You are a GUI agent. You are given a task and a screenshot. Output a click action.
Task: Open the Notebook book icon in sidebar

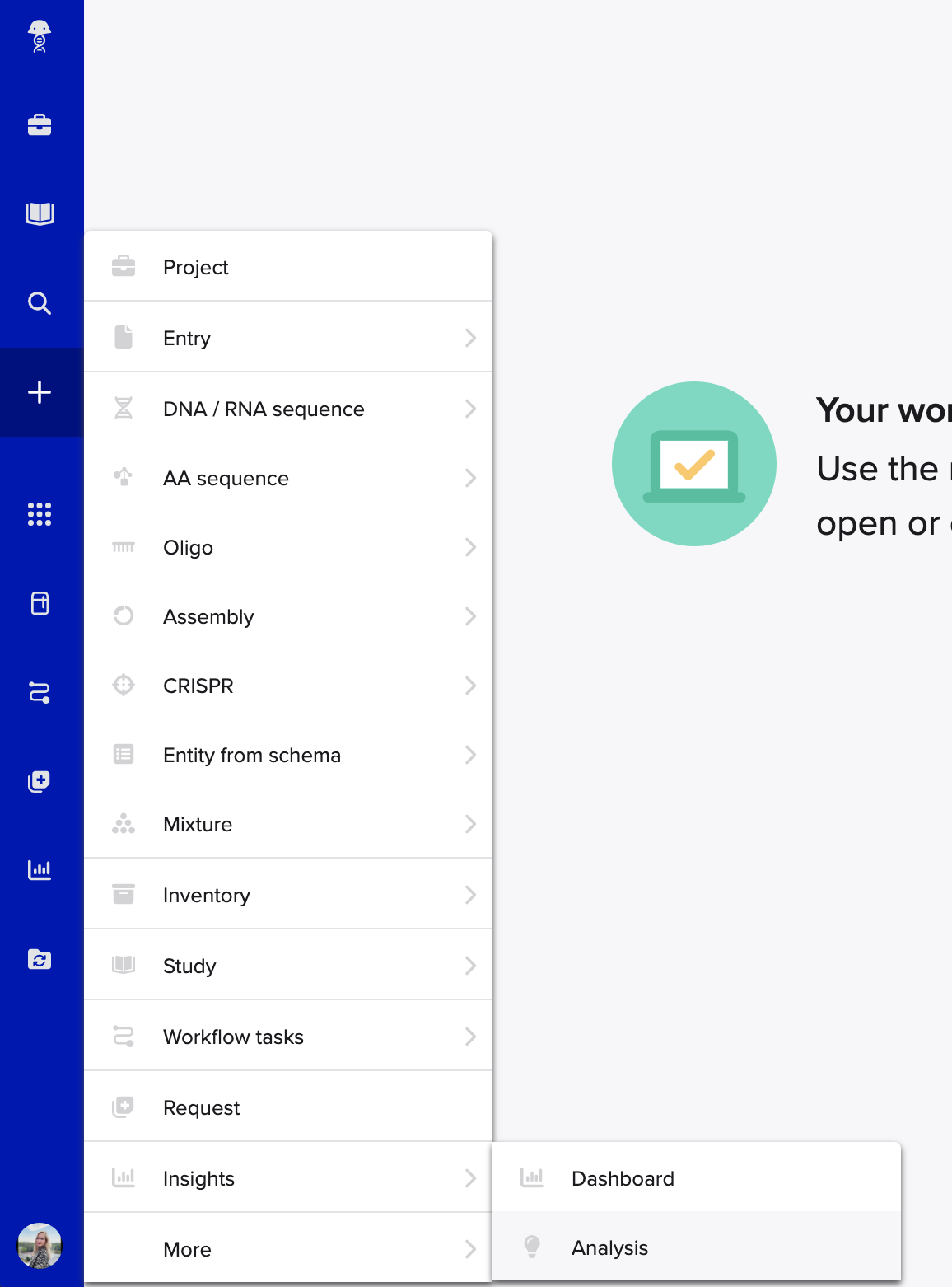coord(40,214)
